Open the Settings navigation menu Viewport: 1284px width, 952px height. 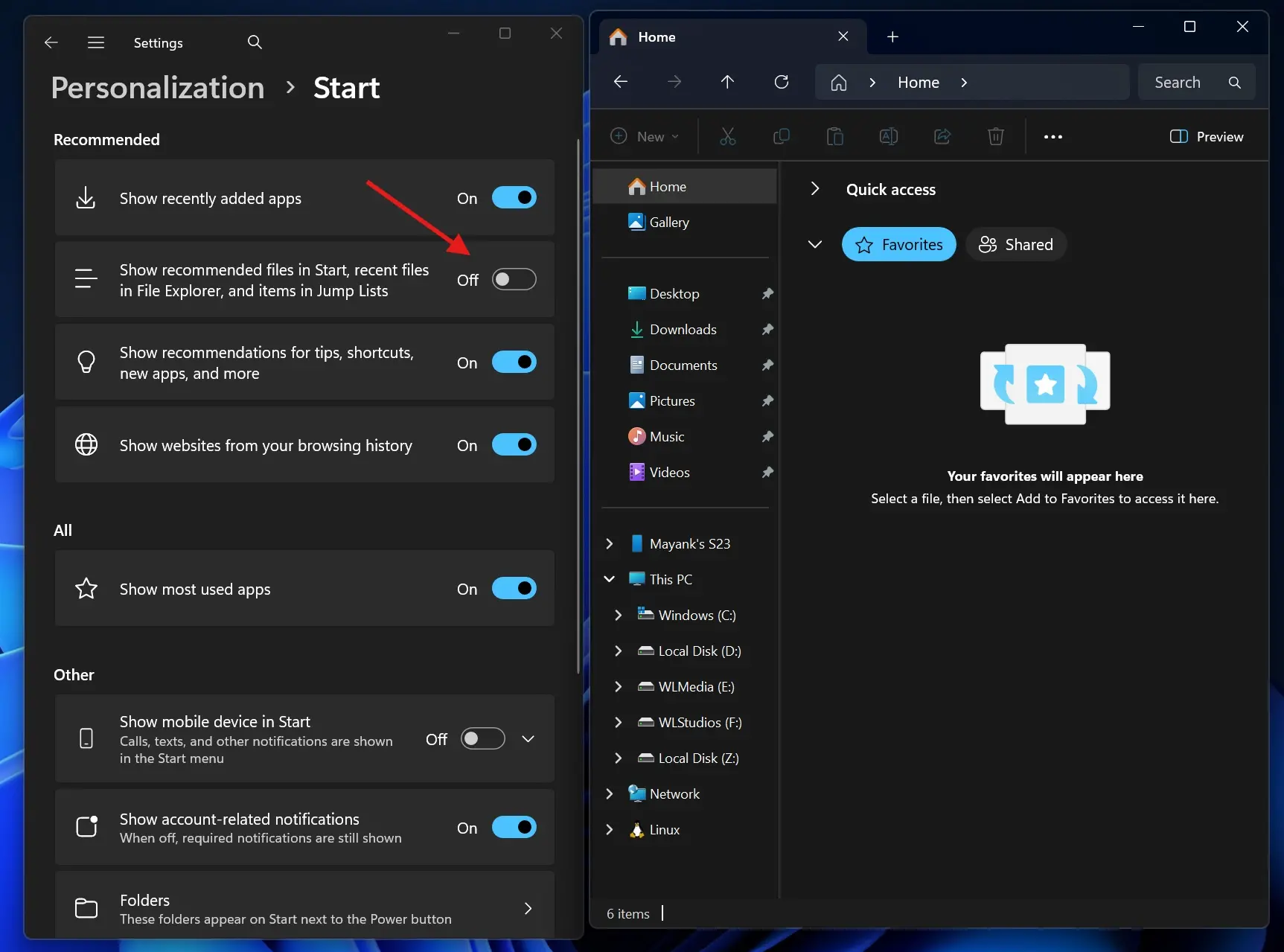95,42
